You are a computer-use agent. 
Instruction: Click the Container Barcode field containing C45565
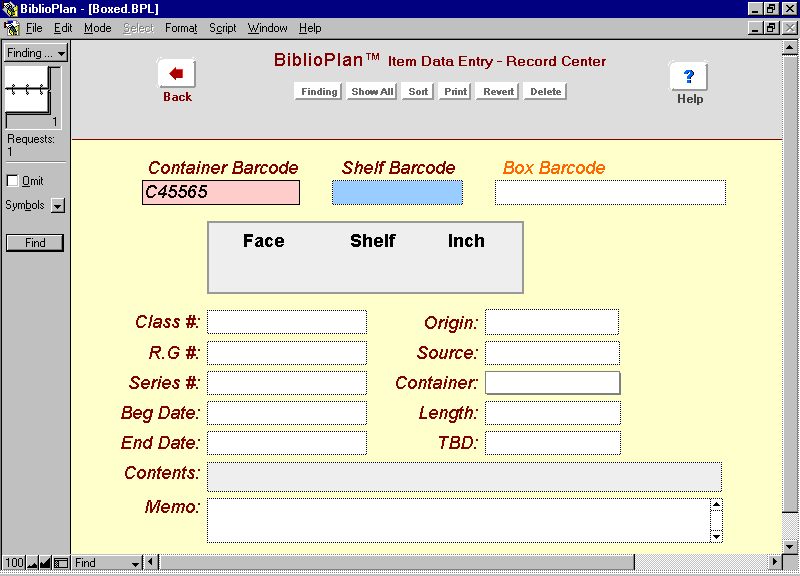[x=221, y=192]
